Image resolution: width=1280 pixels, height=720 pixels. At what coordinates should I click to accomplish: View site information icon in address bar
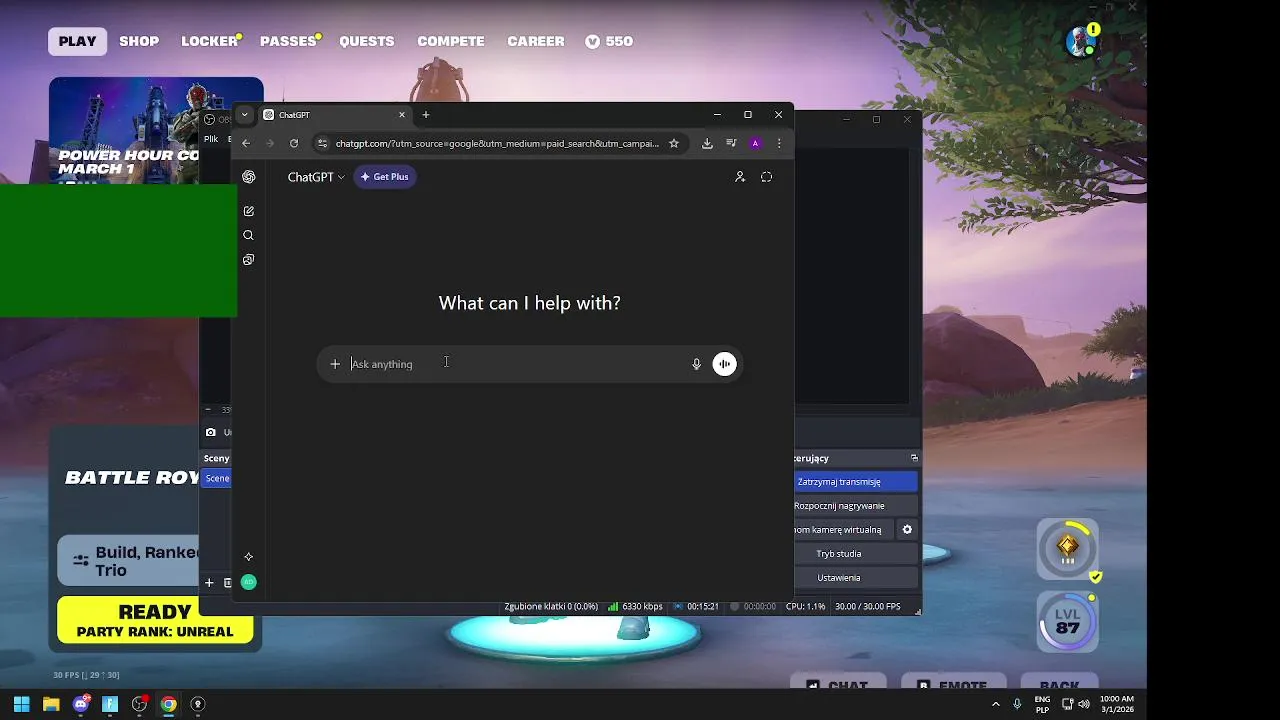click(322, 143)
